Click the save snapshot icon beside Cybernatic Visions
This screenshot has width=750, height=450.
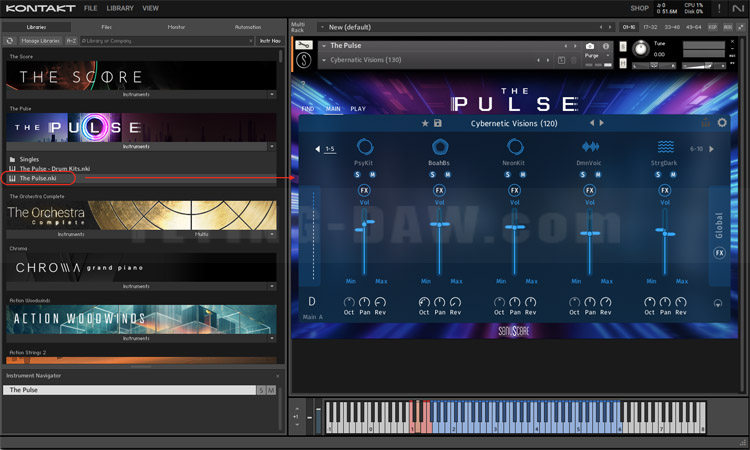(561, 60)
